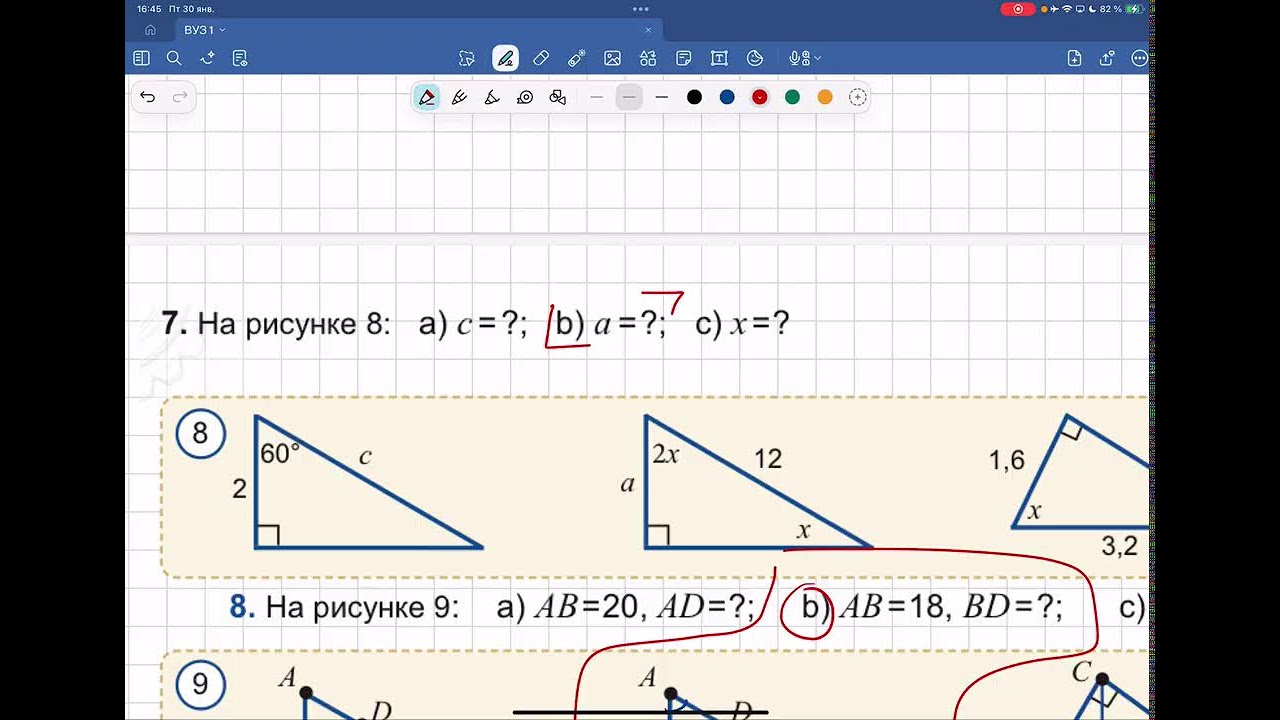
Task: Go to the home library screen
Action: click(150, 30)
